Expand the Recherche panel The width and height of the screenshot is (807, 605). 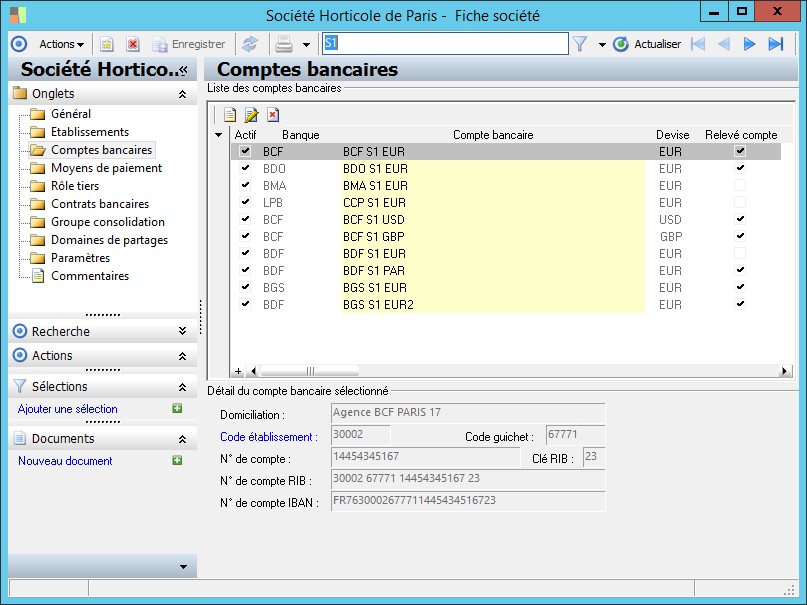coord(181,331)
